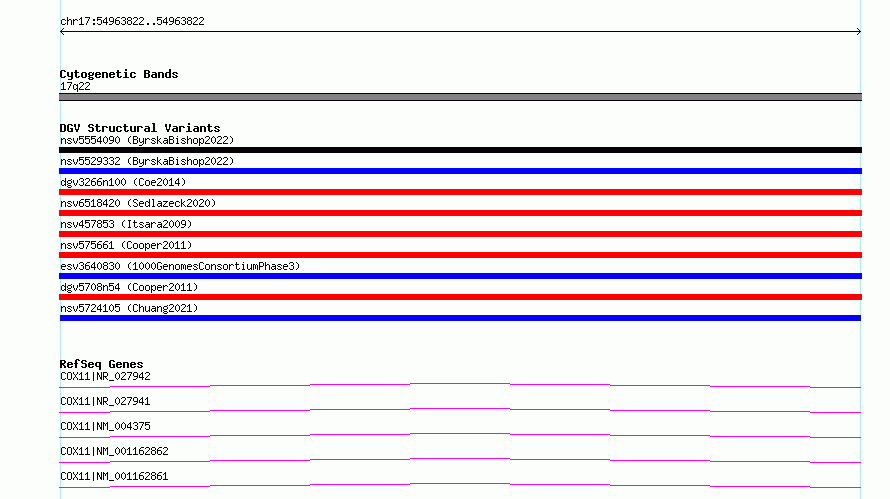Screen dimensions: 890x499
Task: Click the magenta gene line for COX11|NR_027941
Action: coord(460,410)
